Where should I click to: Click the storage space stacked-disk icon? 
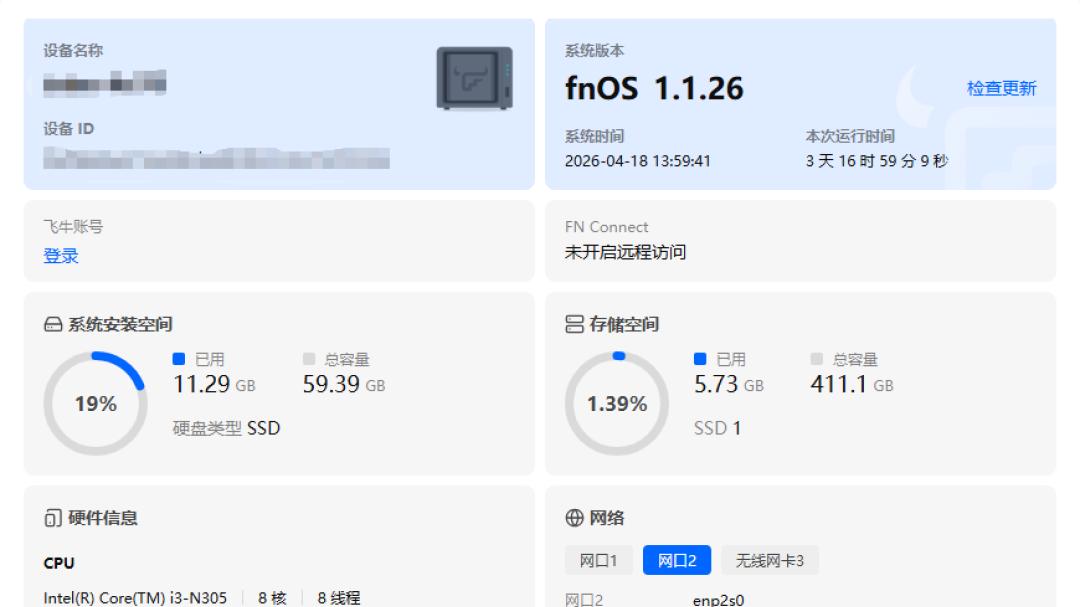point(574,325)
